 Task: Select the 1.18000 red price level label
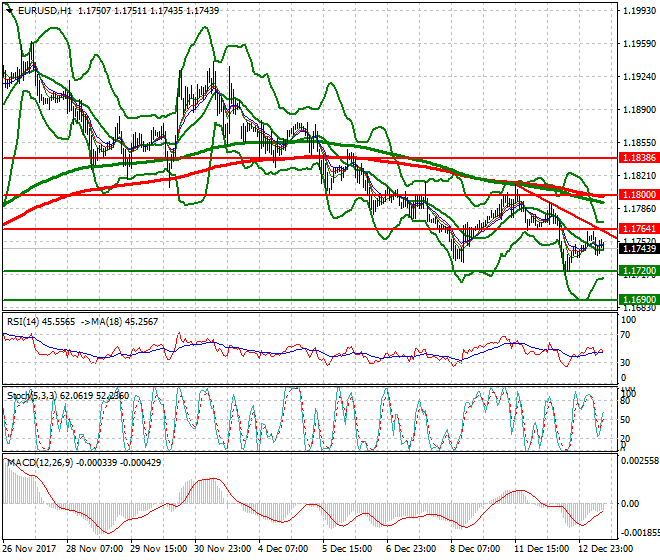click(x=639, y=195)
